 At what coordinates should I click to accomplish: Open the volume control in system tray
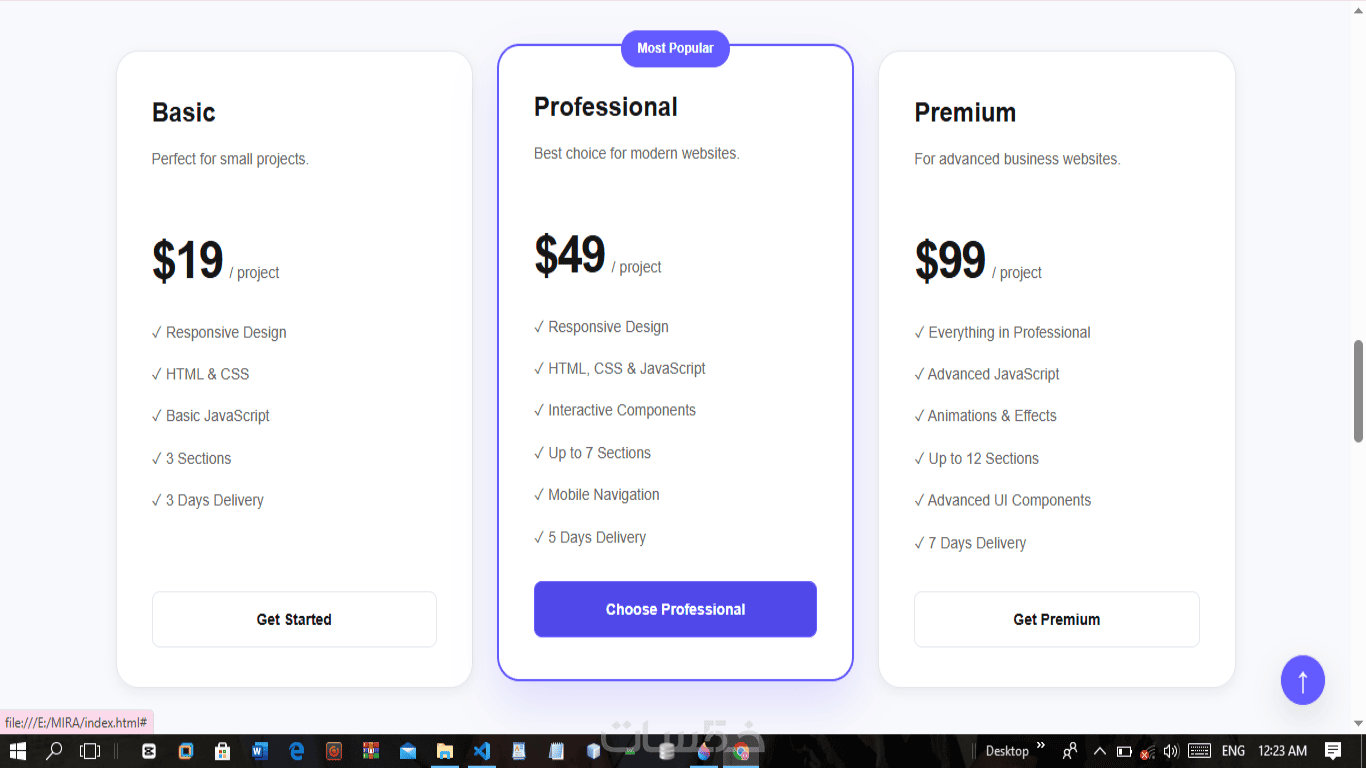pos(1171,751)
